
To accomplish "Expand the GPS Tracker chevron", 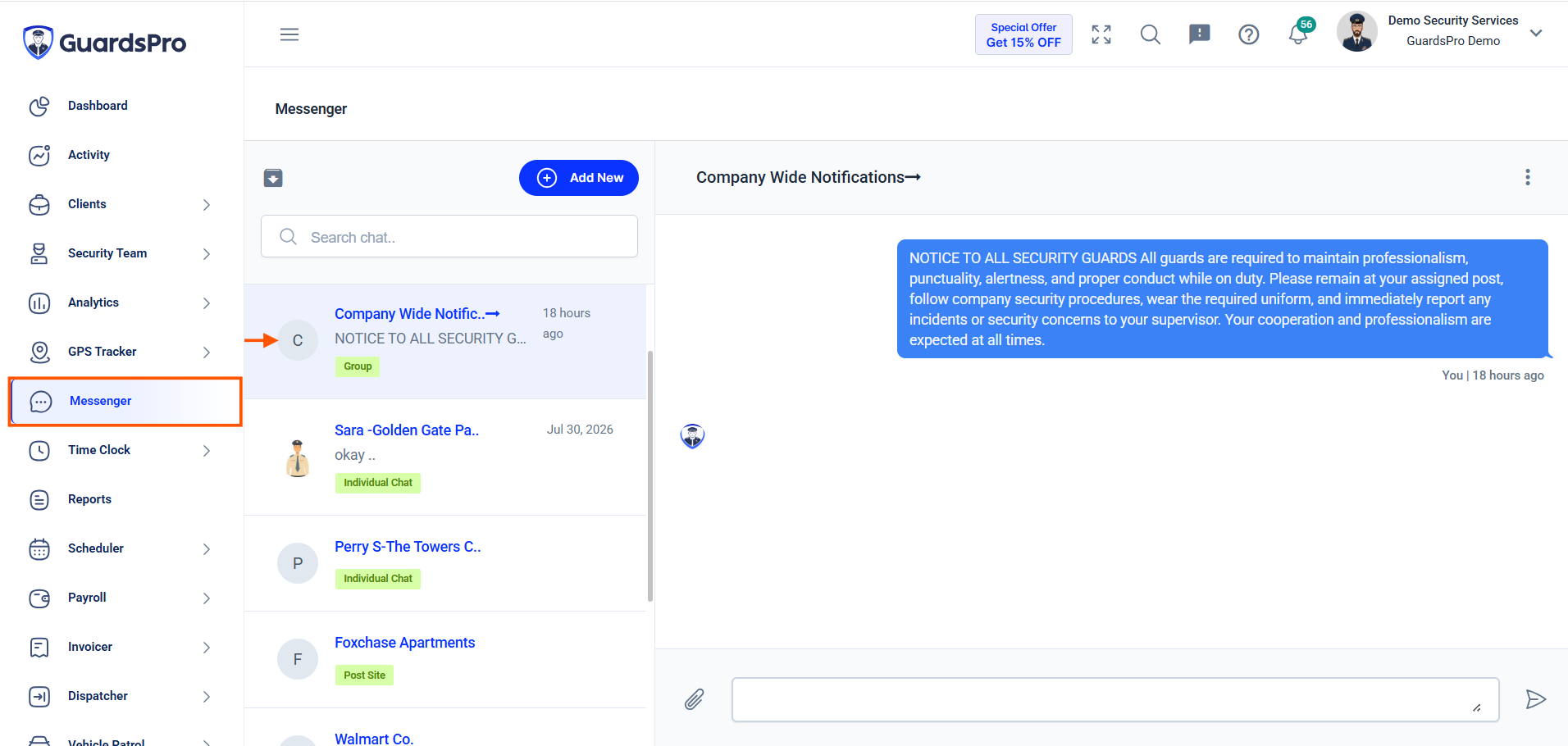I will [207, 353].
